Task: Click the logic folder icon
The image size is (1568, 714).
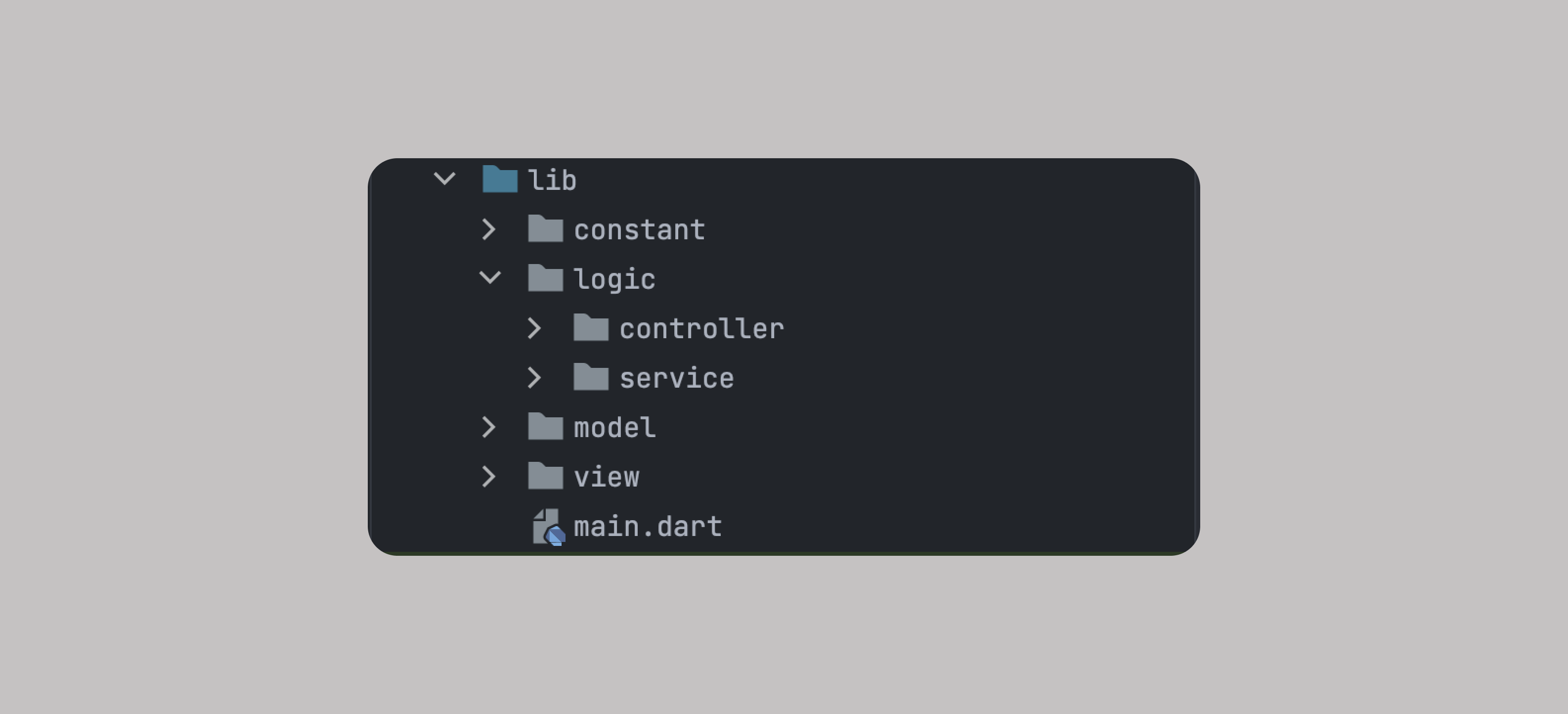Action: point(545,278)
